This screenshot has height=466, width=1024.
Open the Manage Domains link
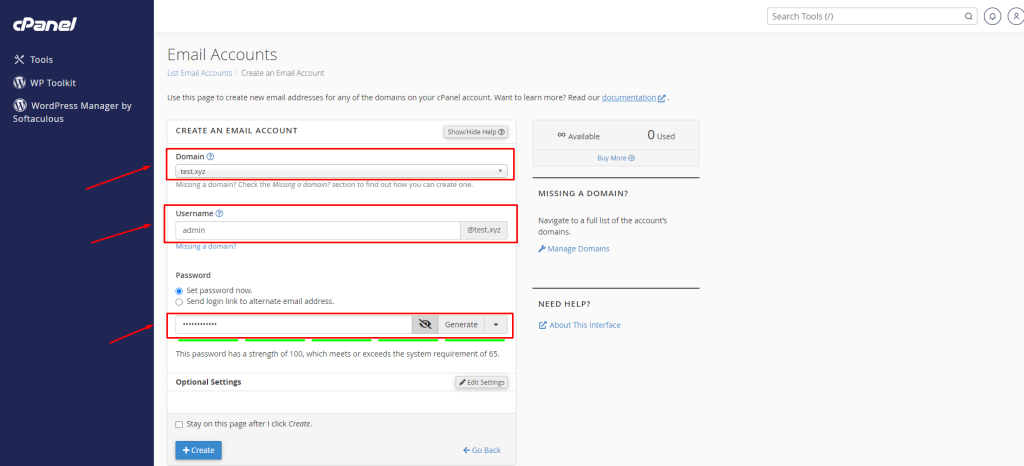(578, 248)
